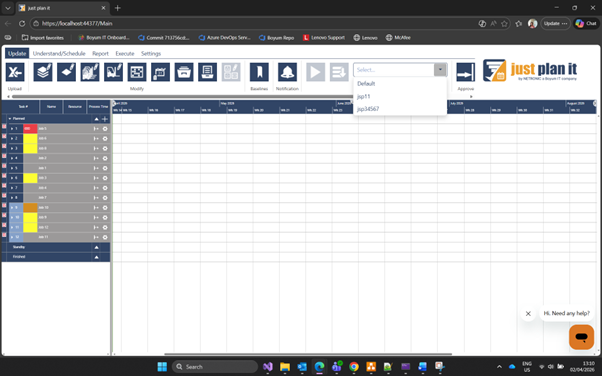Click the maze grid Modify icon
Screen dimensions: 602x376
(137, 72)
